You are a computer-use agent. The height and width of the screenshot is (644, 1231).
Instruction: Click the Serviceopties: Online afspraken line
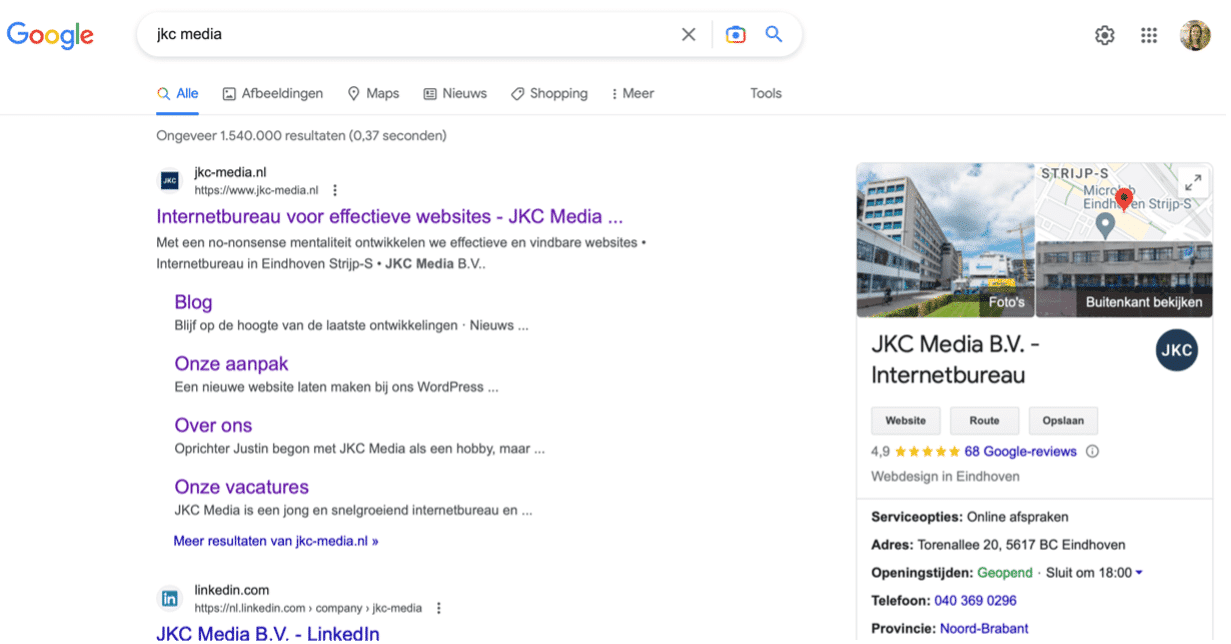pos(970,517)
